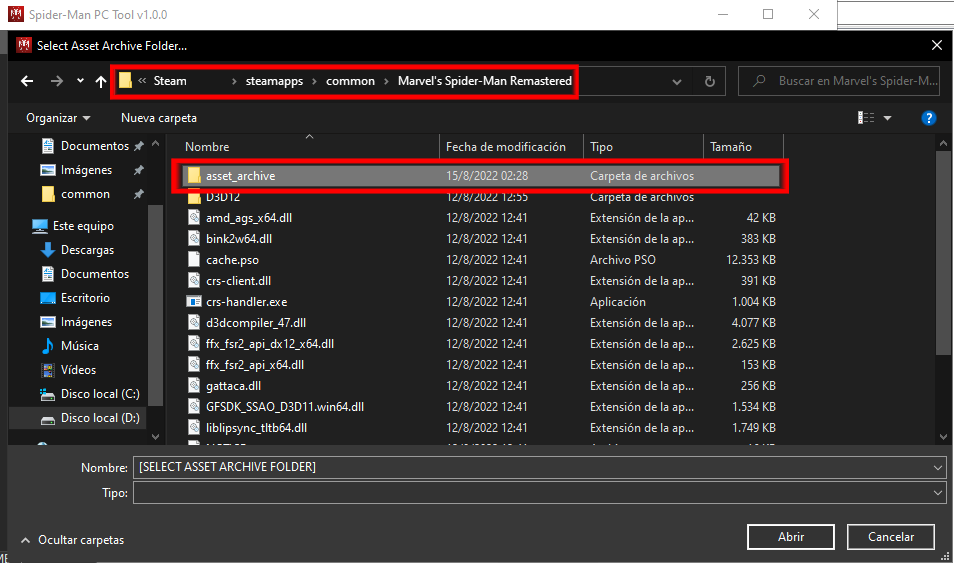This screenshot has width=954, height=563.
Task: Click the folder icon in address bar
Action: point(125,80)
